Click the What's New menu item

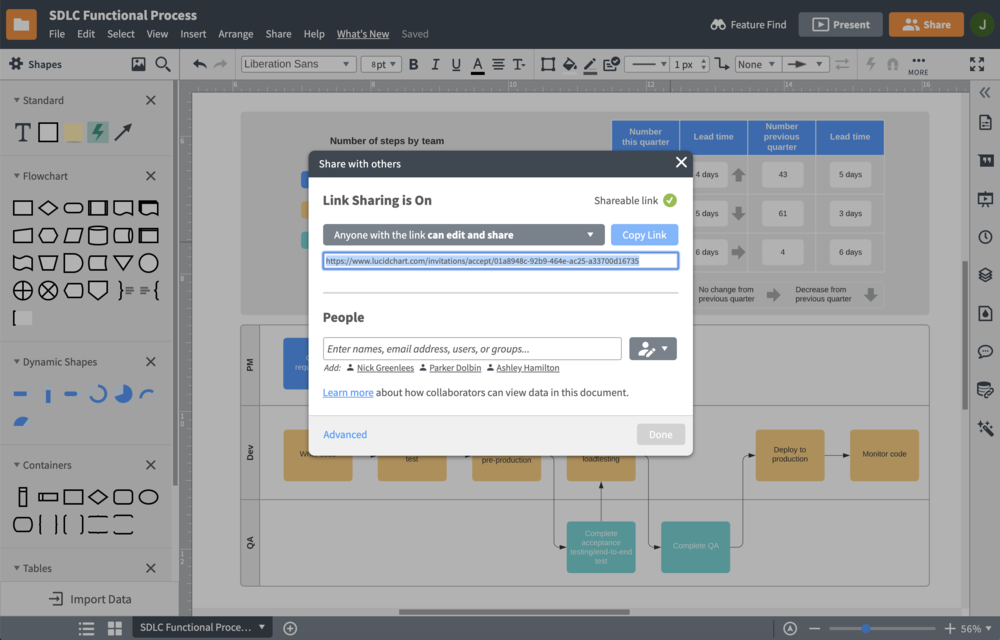click(x=362, y=33)
